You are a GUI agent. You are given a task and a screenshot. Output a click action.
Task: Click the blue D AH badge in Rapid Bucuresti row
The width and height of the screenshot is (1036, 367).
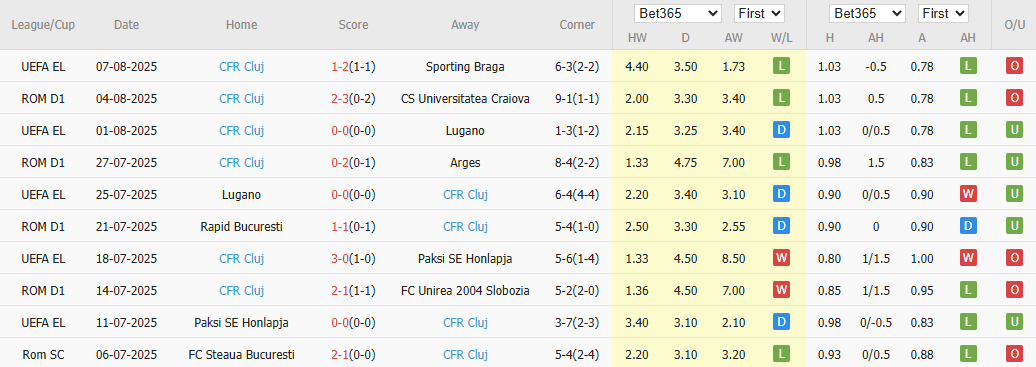pos(968,226)
